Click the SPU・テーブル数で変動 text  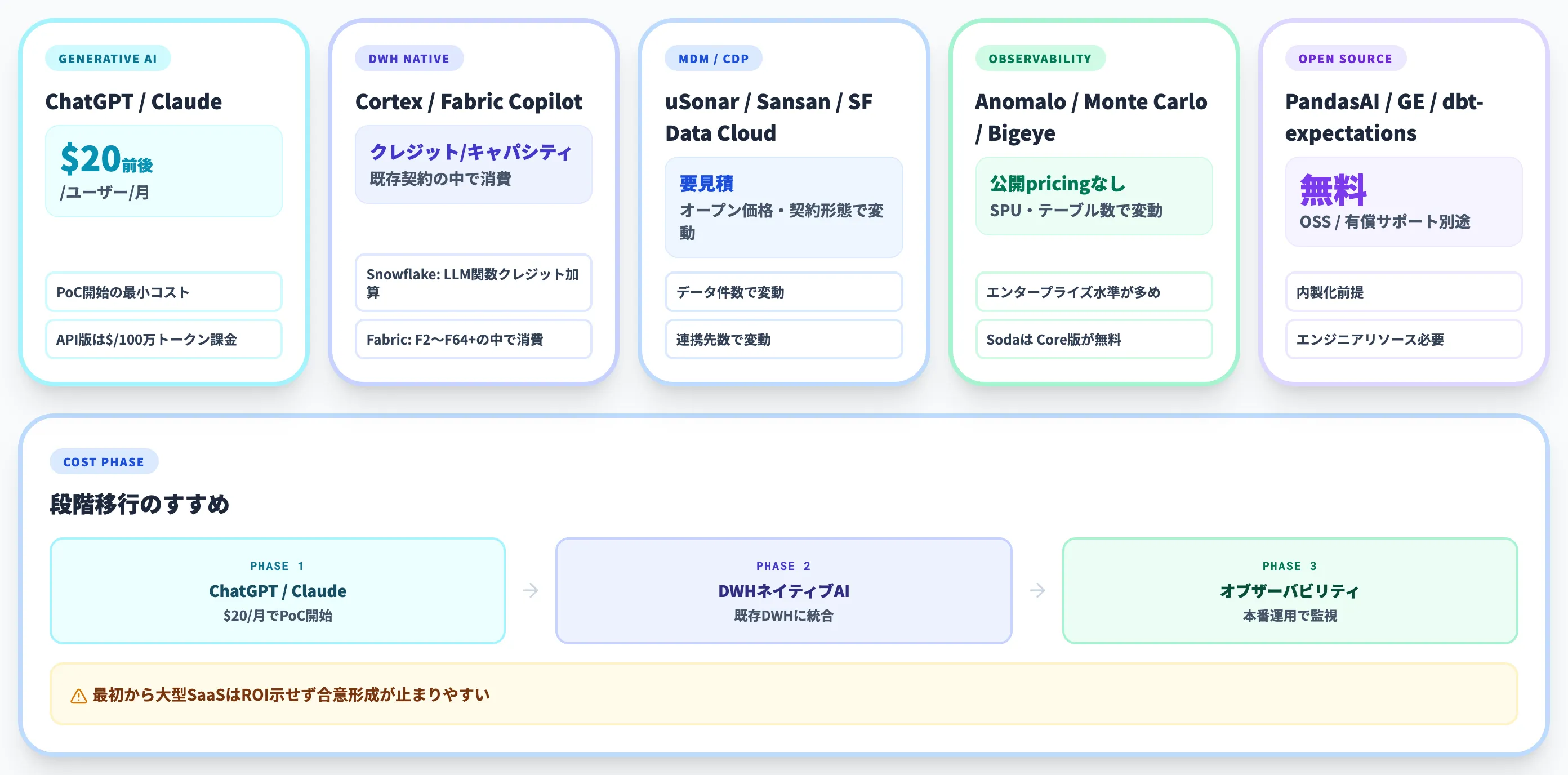pos(1076,211)
